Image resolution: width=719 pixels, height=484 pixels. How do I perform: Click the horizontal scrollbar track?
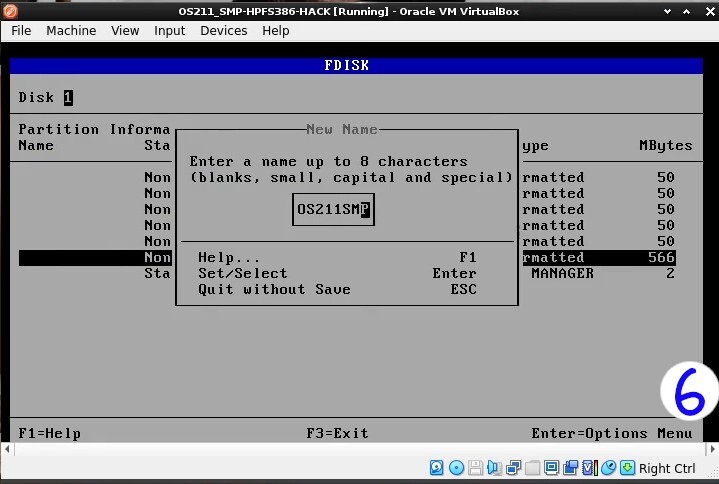tap(360, 449)
